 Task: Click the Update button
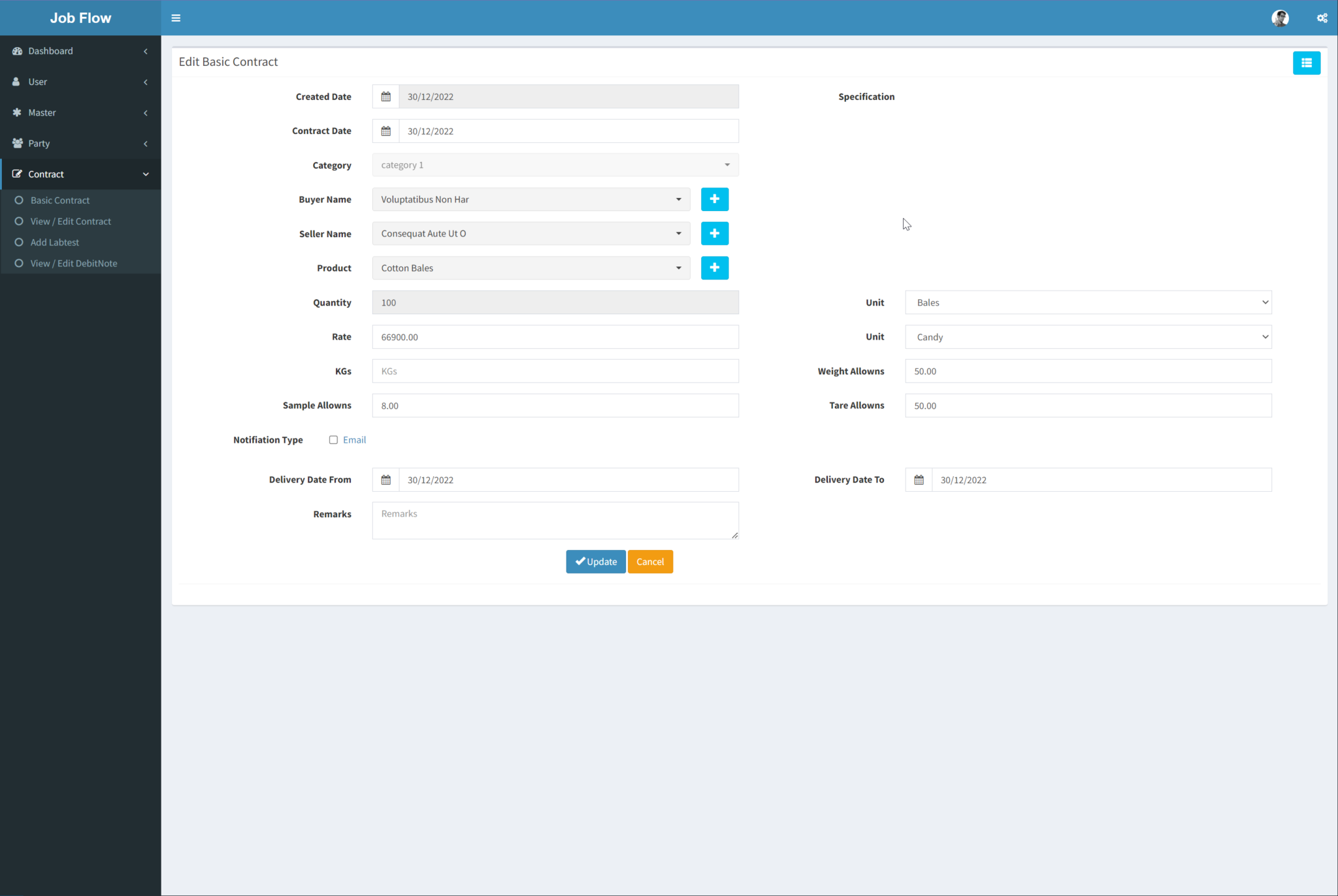pos(595,562)
